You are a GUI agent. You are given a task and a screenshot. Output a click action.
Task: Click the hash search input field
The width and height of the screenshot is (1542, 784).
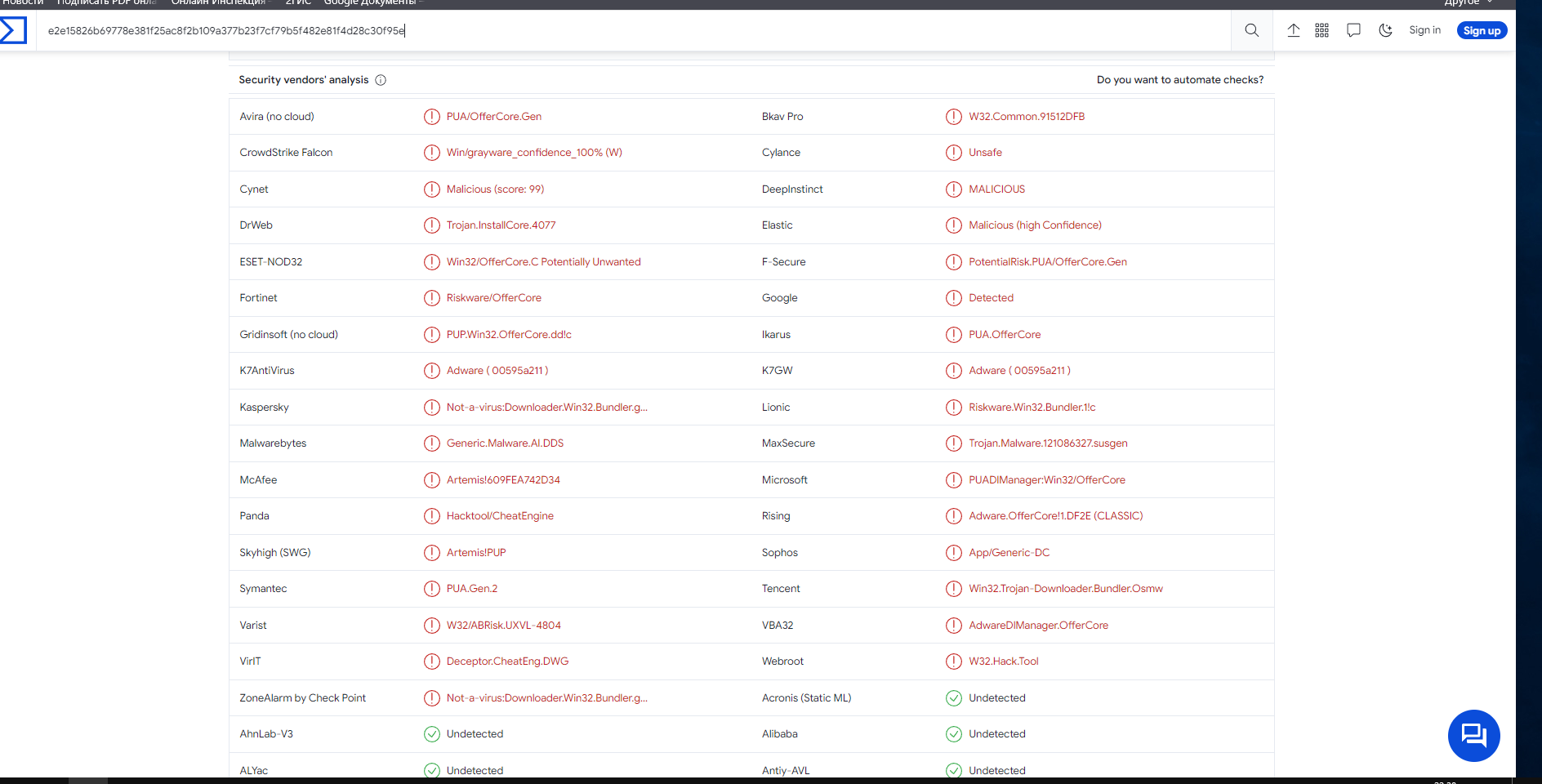pyautogui.click(x=572, y=31)
